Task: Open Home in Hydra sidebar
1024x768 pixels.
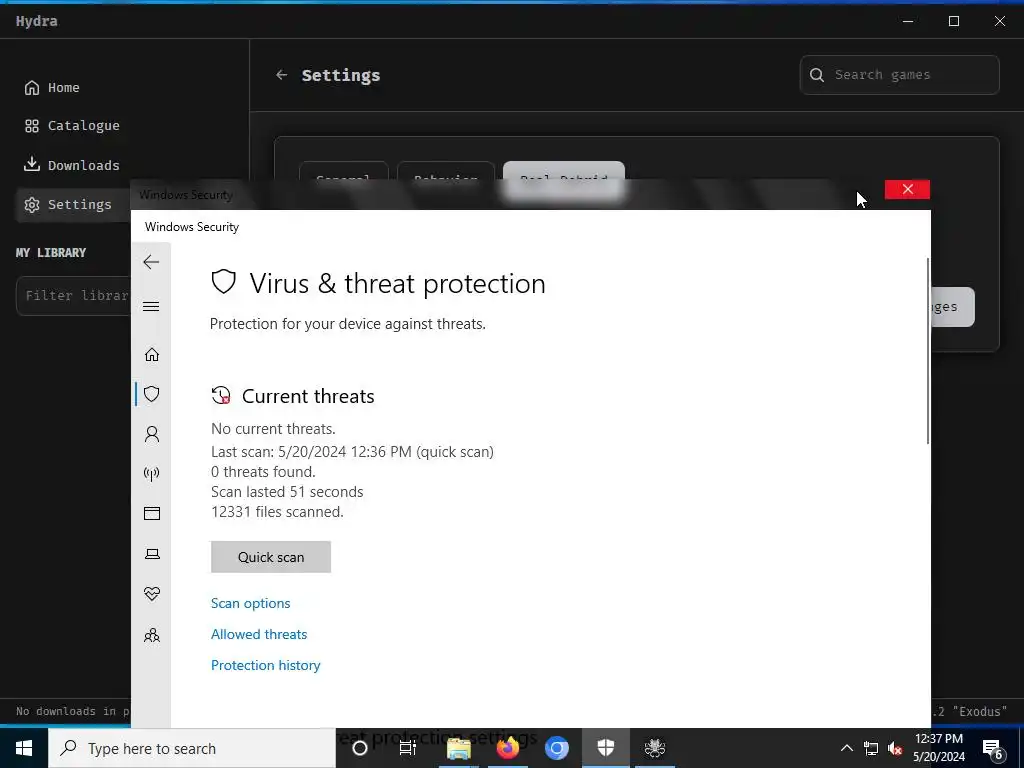Action: pyautogui.click(x=52, y=88)
